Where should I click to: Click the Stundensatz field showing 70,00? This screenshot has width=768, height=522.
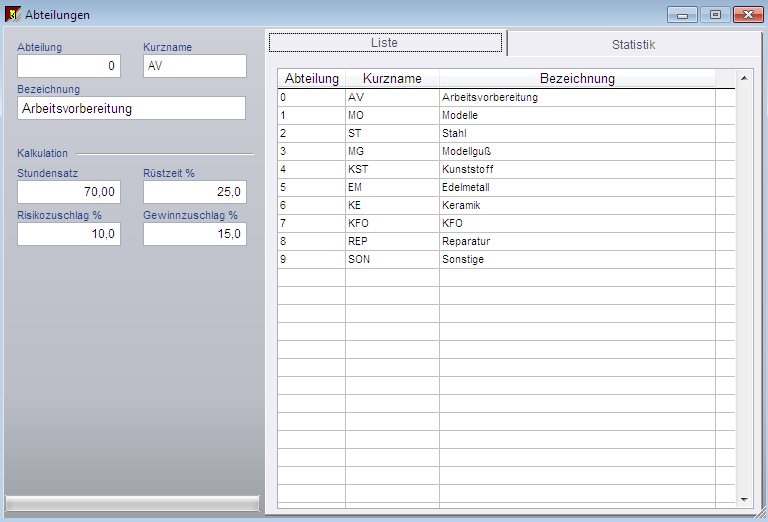69,192
